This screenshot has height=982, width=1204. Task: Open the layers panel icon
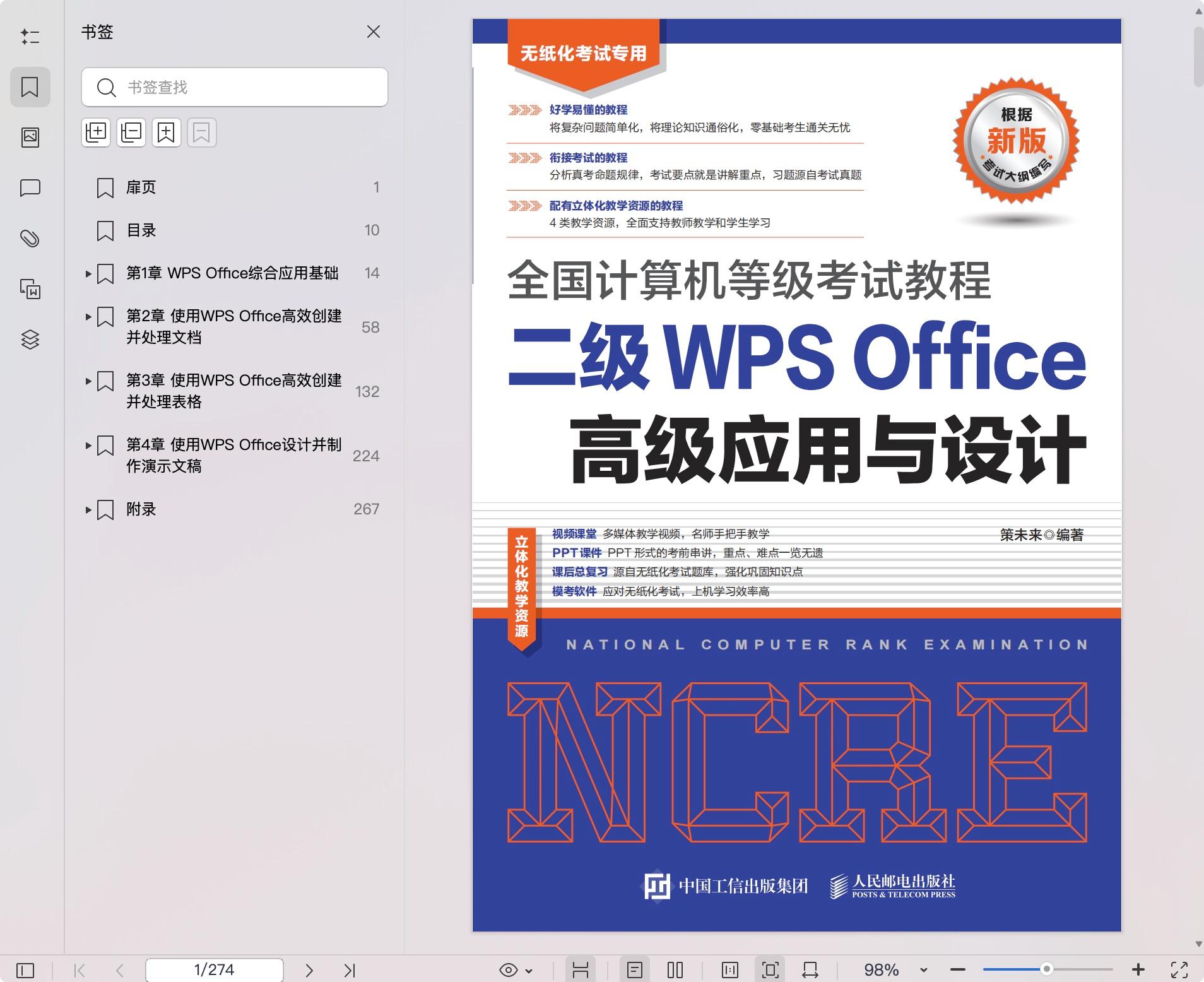(x=30, y=339)
